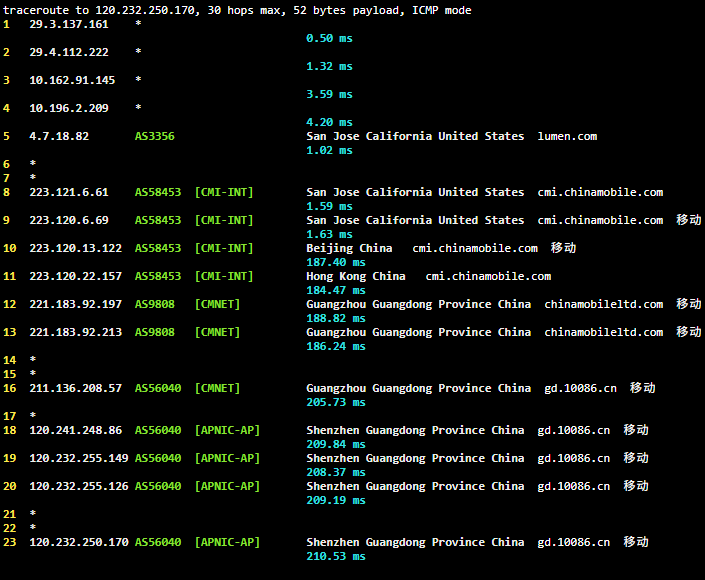
Task: Click the IP address 221.183.92.213
Action: pos(75,332)
